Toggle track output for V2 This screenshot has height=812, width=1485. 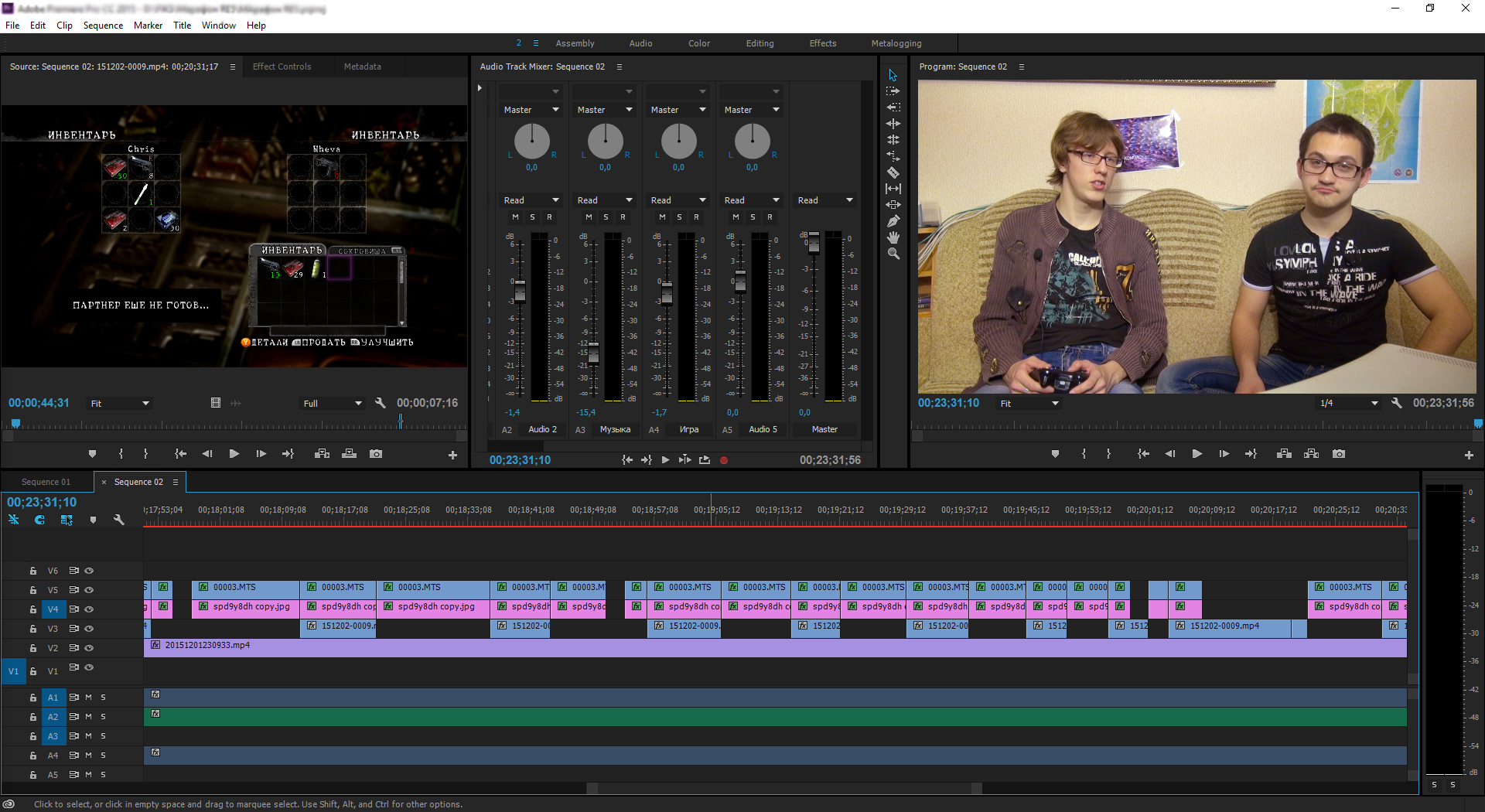[89, 648]
